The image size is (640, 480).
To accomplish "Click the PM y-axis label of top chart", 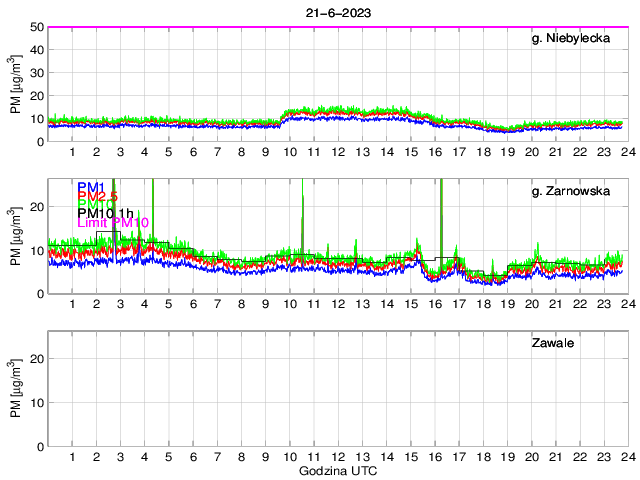I will click(16, 85).
